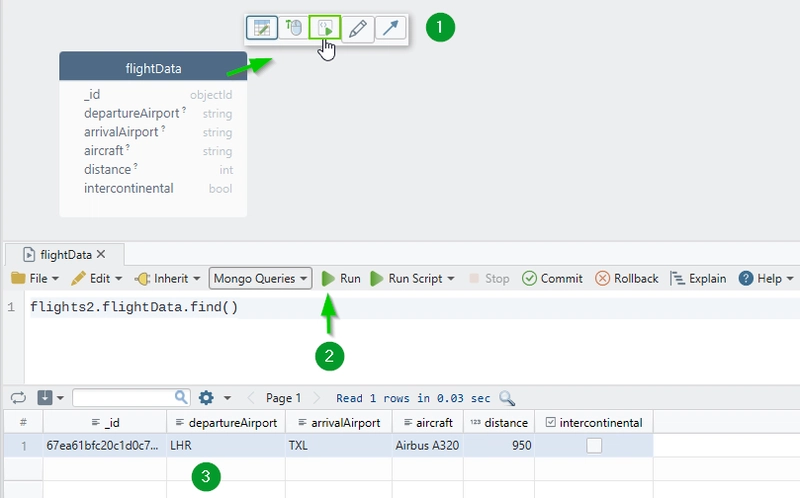Go to next results page

tap(317, 398)
